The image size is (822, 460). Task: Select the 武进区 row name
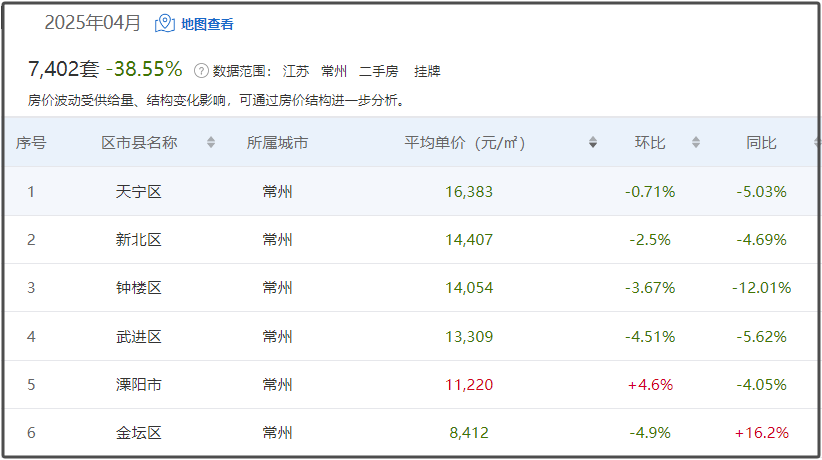click(138, 336)
